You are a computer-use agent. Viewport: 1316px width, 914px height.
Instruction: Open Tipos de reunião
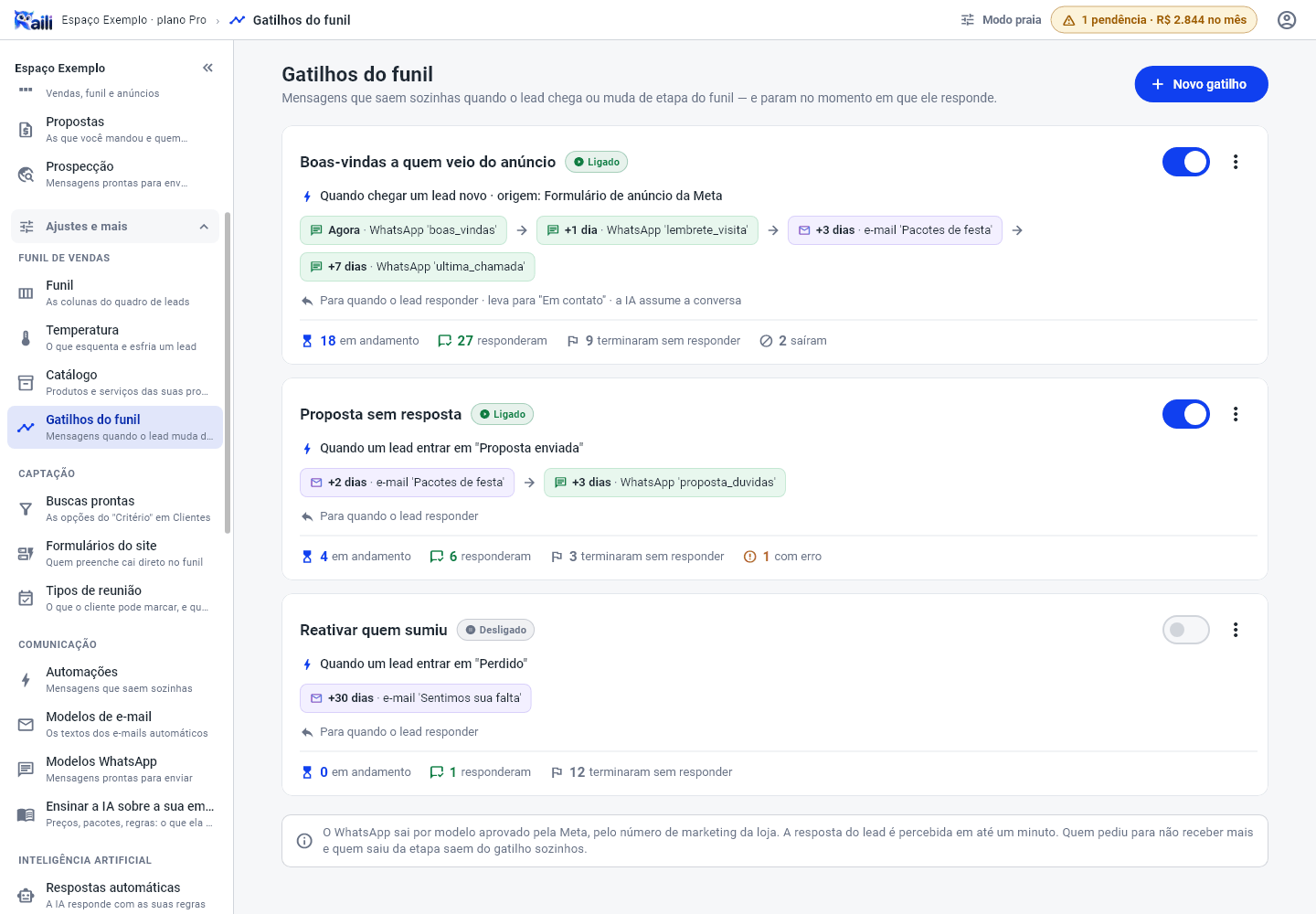(115, 598)
